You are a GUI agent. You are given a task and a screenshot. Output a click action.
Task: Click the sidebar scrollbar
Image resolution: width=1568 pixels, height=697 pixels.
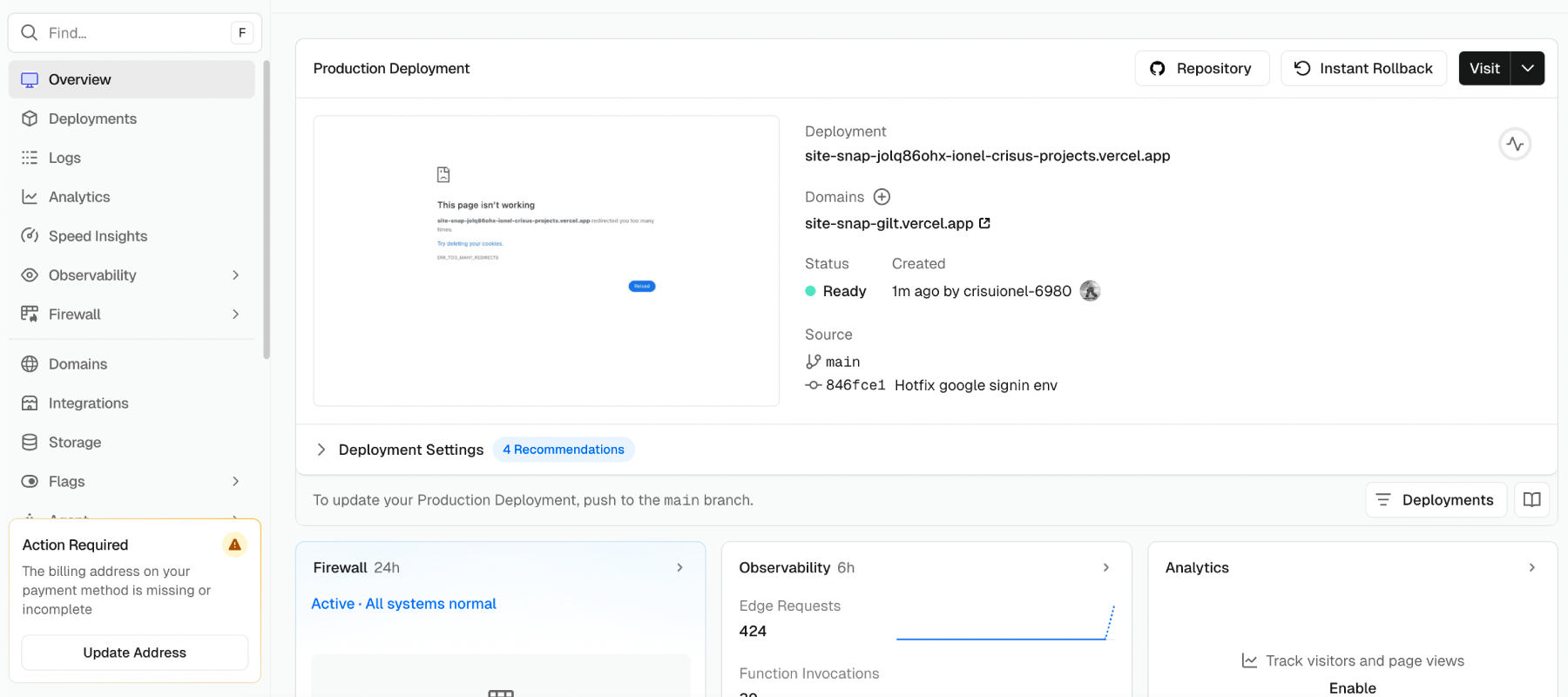[x=267, y=209]
